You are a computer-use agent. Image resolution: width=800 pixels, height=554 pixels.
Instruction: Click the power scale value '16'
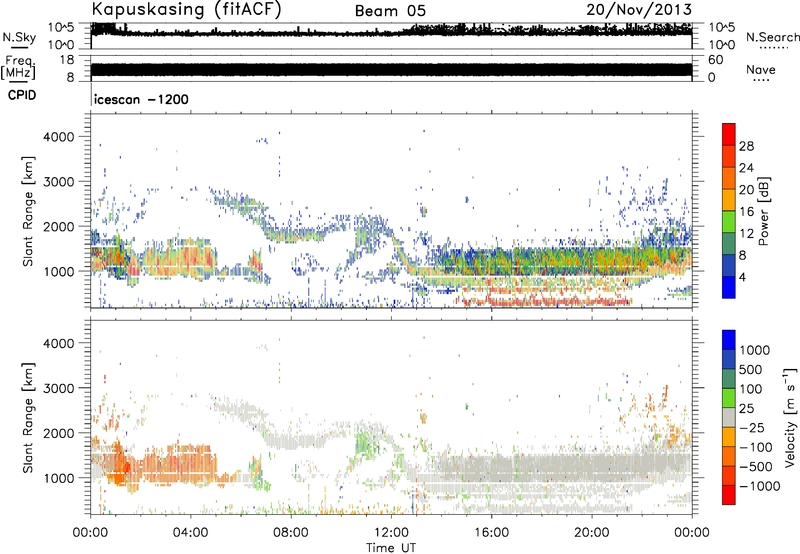coord(746,212)
